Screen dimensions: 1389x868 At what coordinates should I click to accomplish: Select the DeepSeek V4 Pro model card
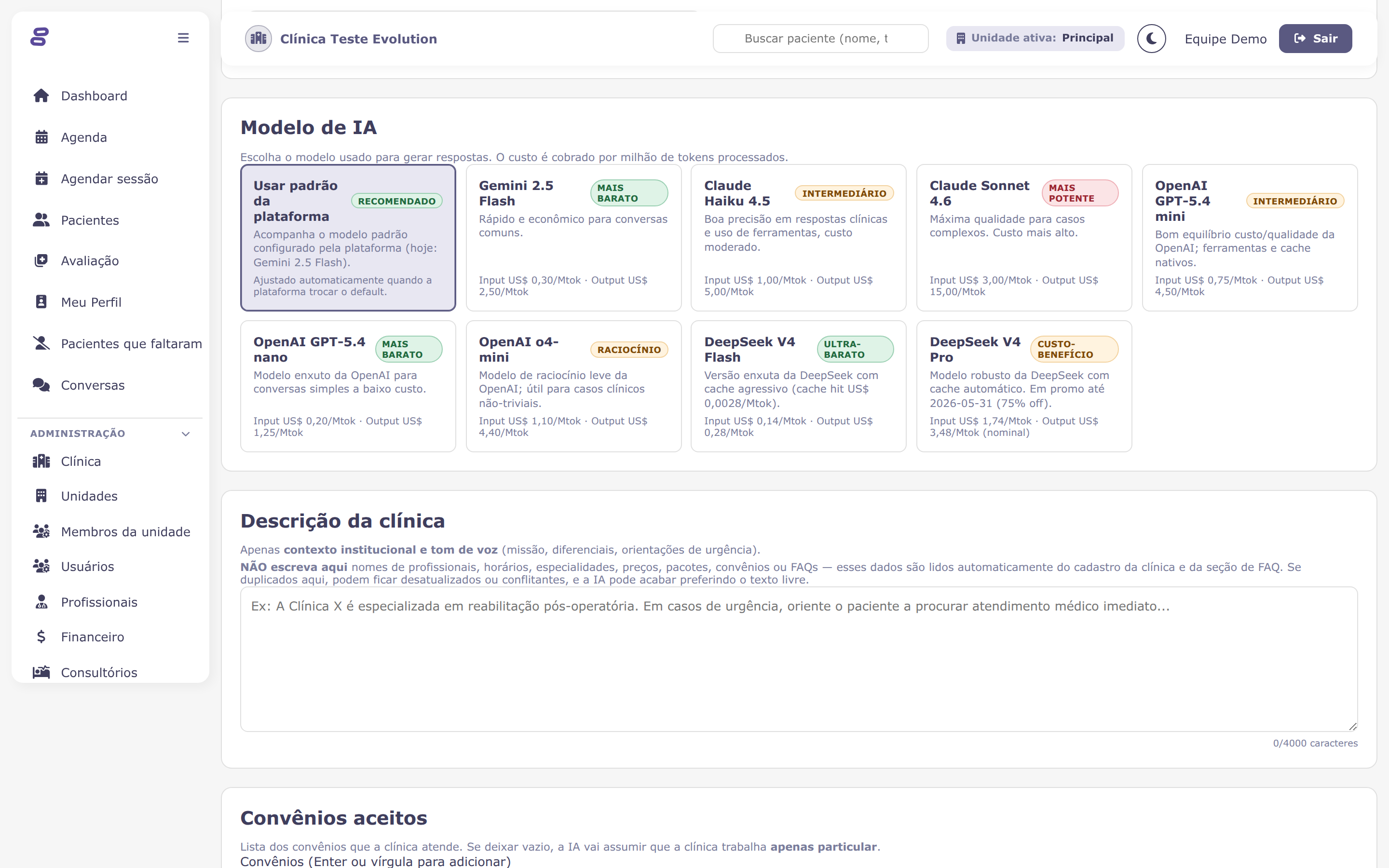[x=1024, y=386]
